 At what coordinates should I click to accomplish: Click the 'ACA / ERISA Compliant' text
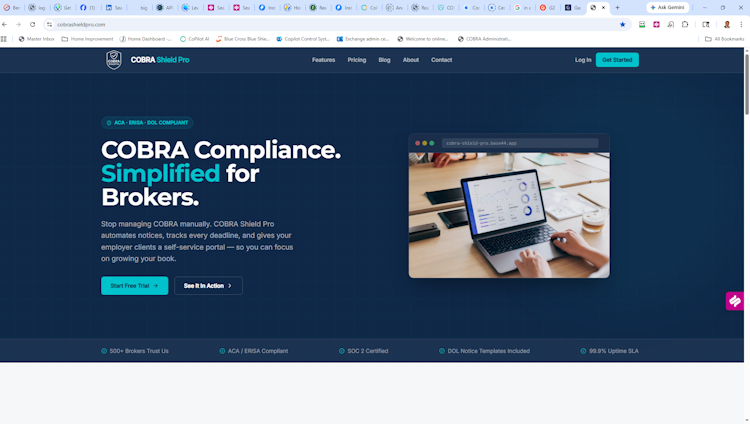coord(258,351)
